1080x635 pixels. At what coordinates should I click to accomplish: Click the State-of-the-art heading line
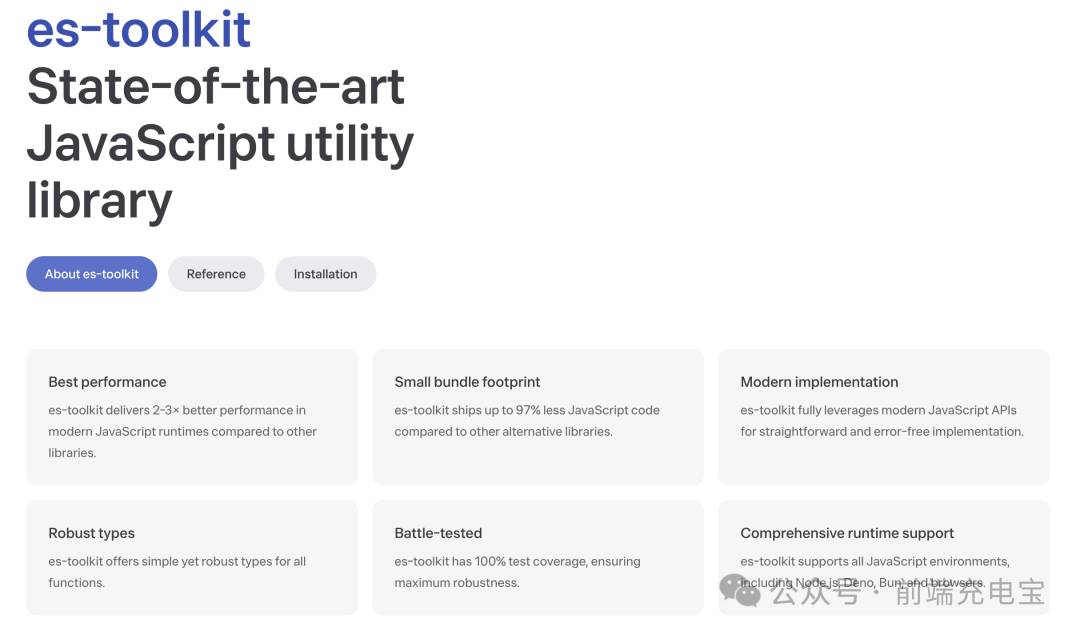coord(216,87)
